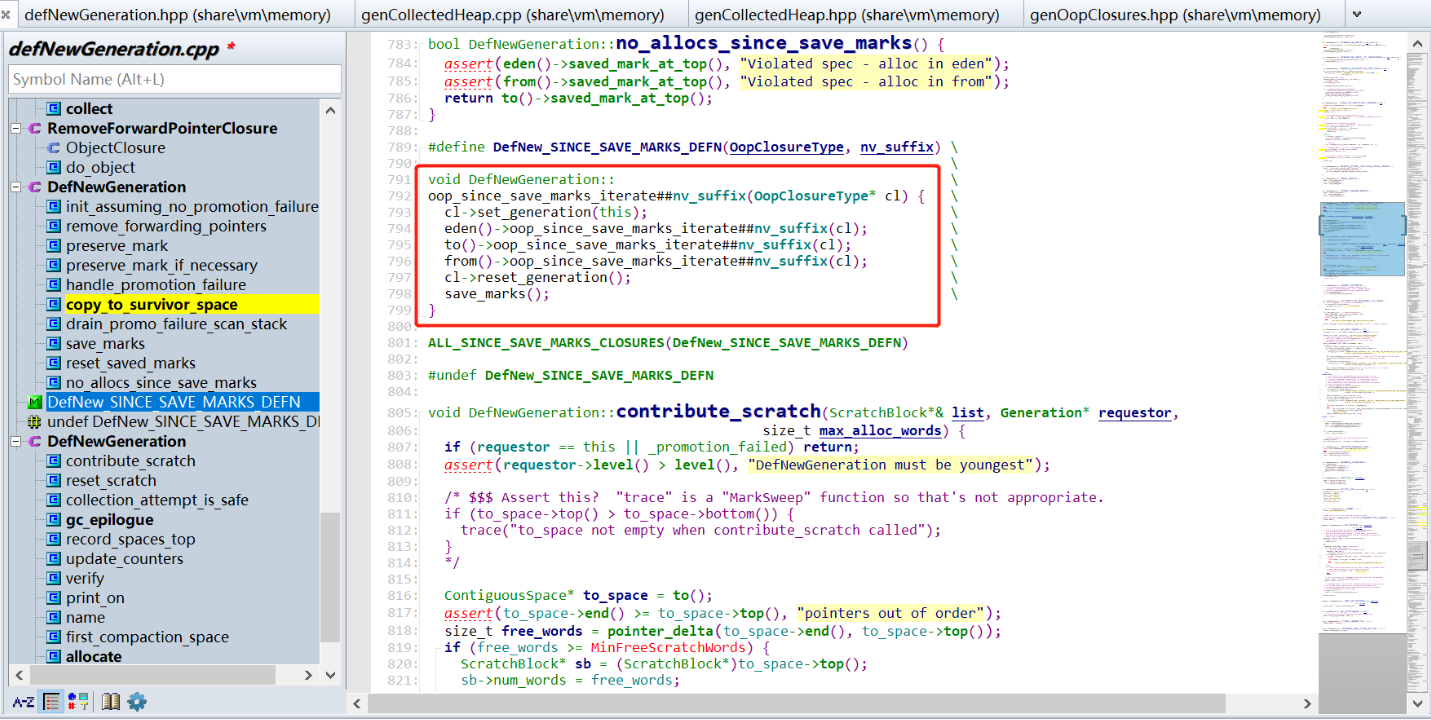Open the file tabs overflow dropdown arrow
The image size is (1431, 720).
point(1356,14)
